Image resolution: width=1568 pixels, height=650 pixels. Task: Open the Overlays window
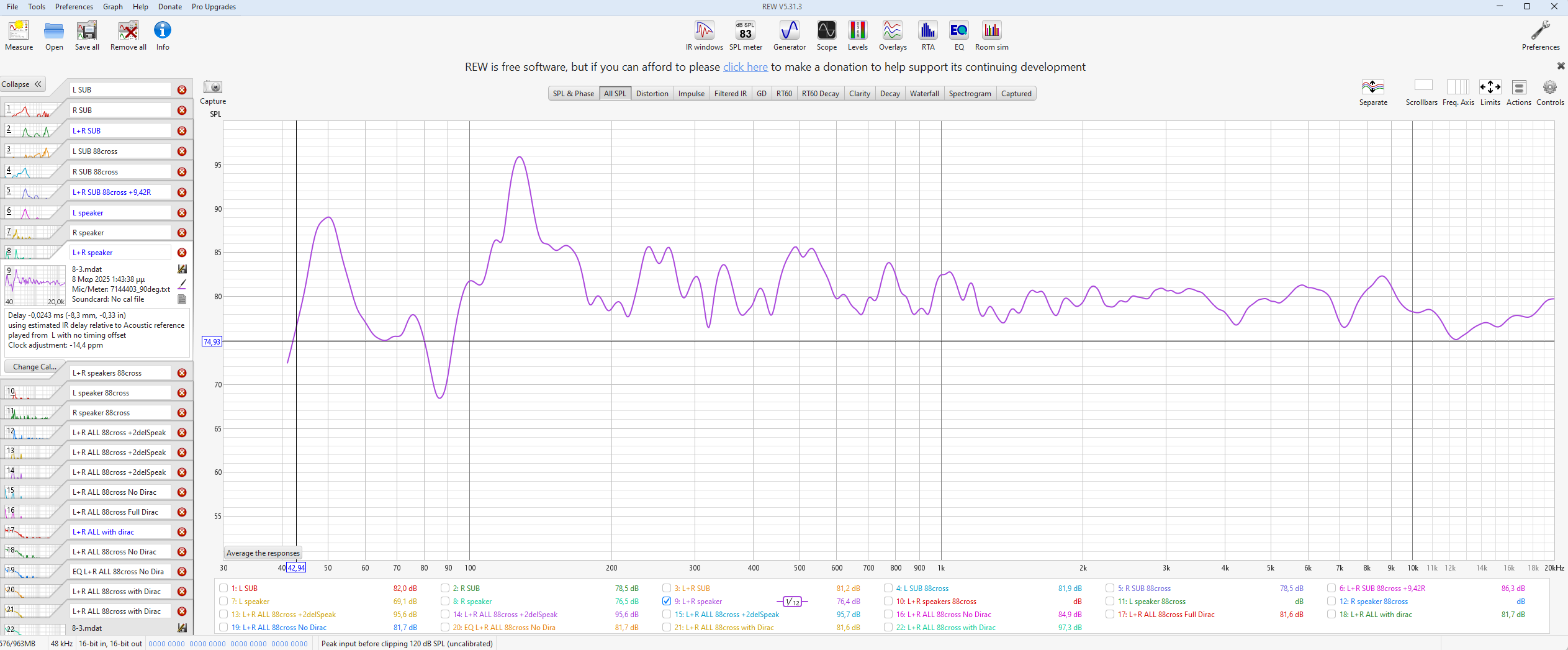point(892,35)
